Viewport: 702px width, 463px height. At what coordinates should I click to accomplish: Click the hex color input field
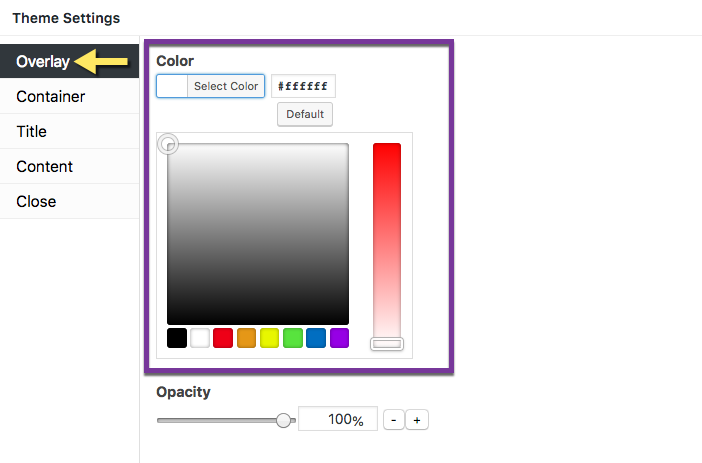(303, 86)
